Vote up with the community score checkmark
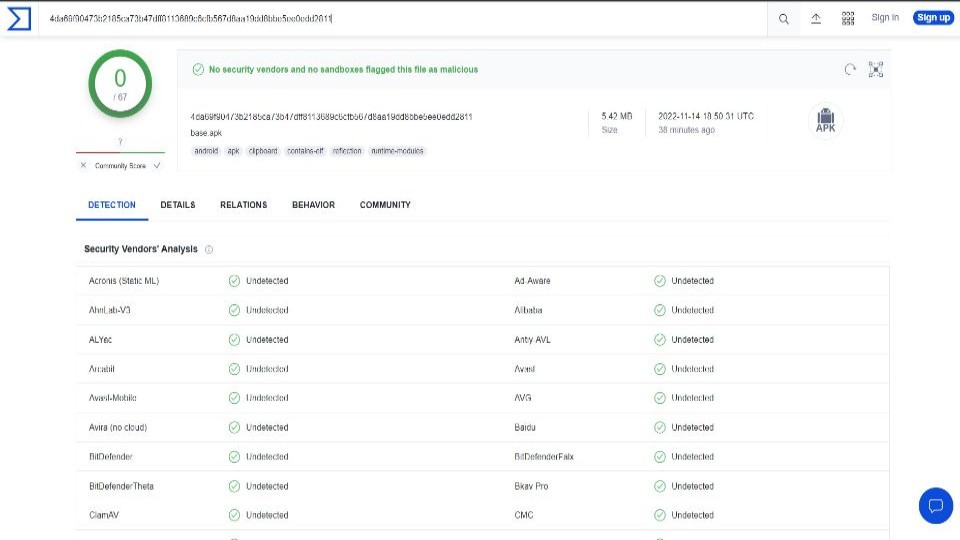Viewport: 960px width, 540px height. pyautogui.click(x=157, y=165)
